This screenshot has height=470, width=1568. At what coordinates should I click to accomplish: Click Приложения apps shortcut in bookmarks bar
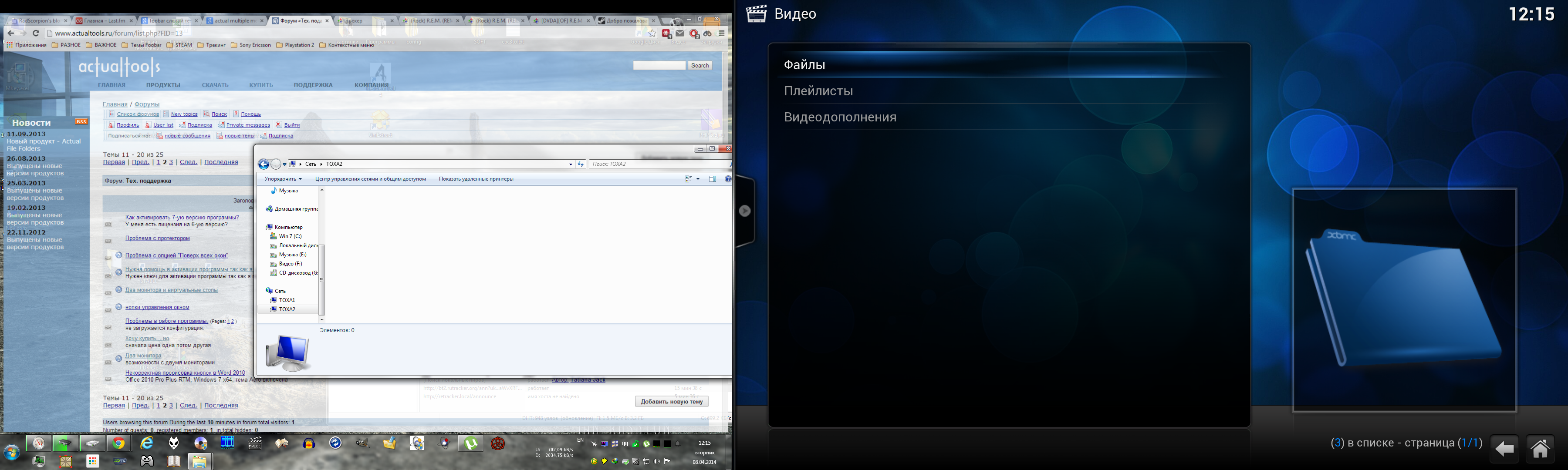[x=26, y=45]
